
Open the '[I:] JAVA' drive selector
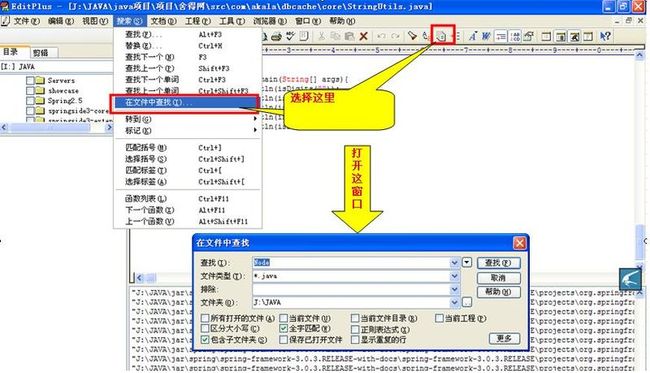point(56,66)
